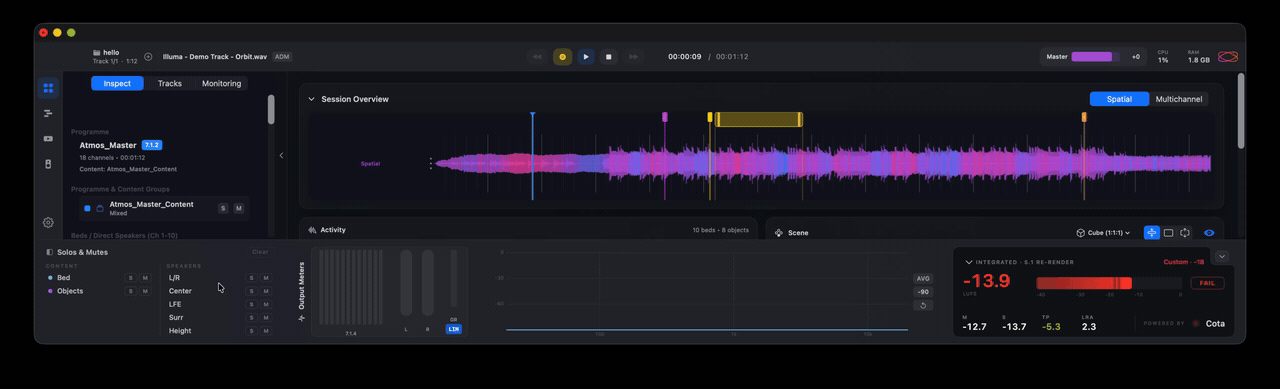Click the orange timeline marker
This screenshot has height=389, width=1280.
1084,117
